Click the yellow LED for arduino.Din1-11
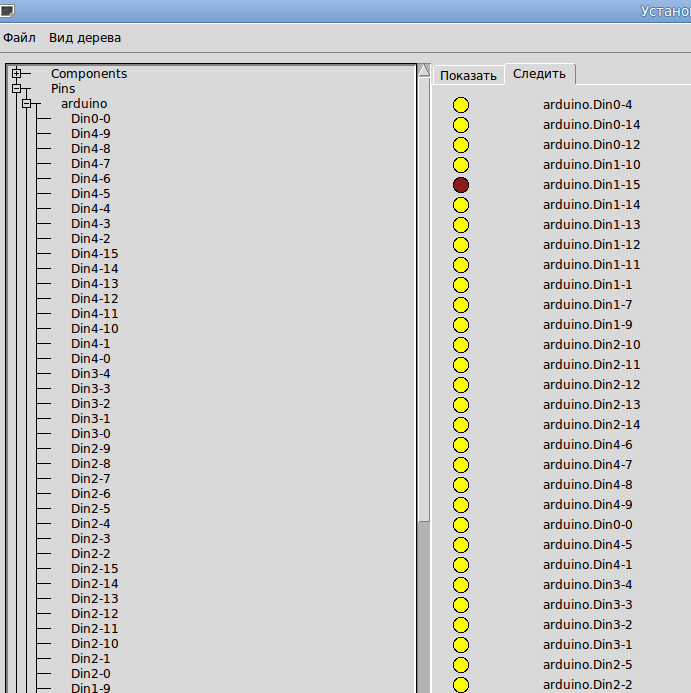The image size is (691, 693). [461, 265]
